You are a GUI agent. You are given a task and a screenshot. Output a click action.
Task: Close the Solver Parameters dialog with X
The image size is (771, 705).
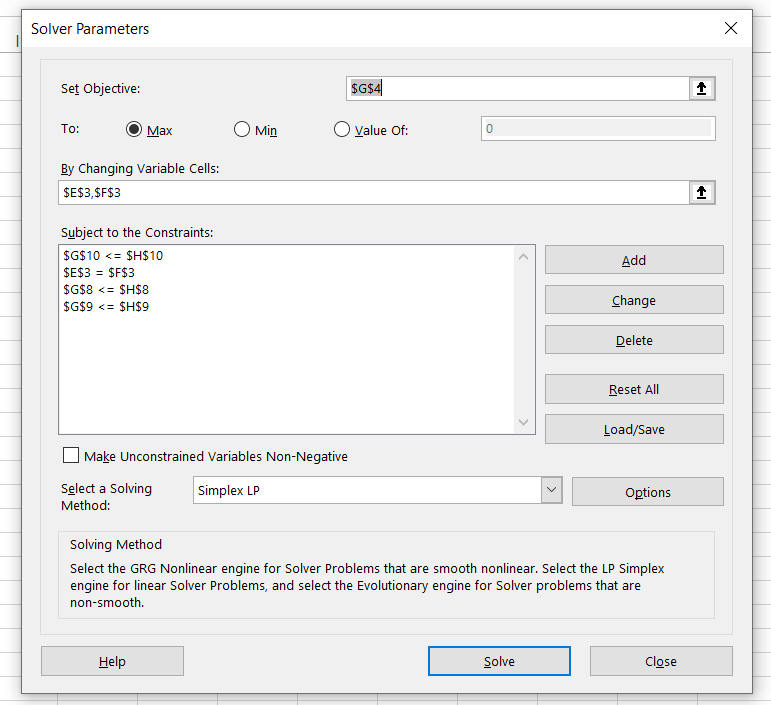click(731, 29)
